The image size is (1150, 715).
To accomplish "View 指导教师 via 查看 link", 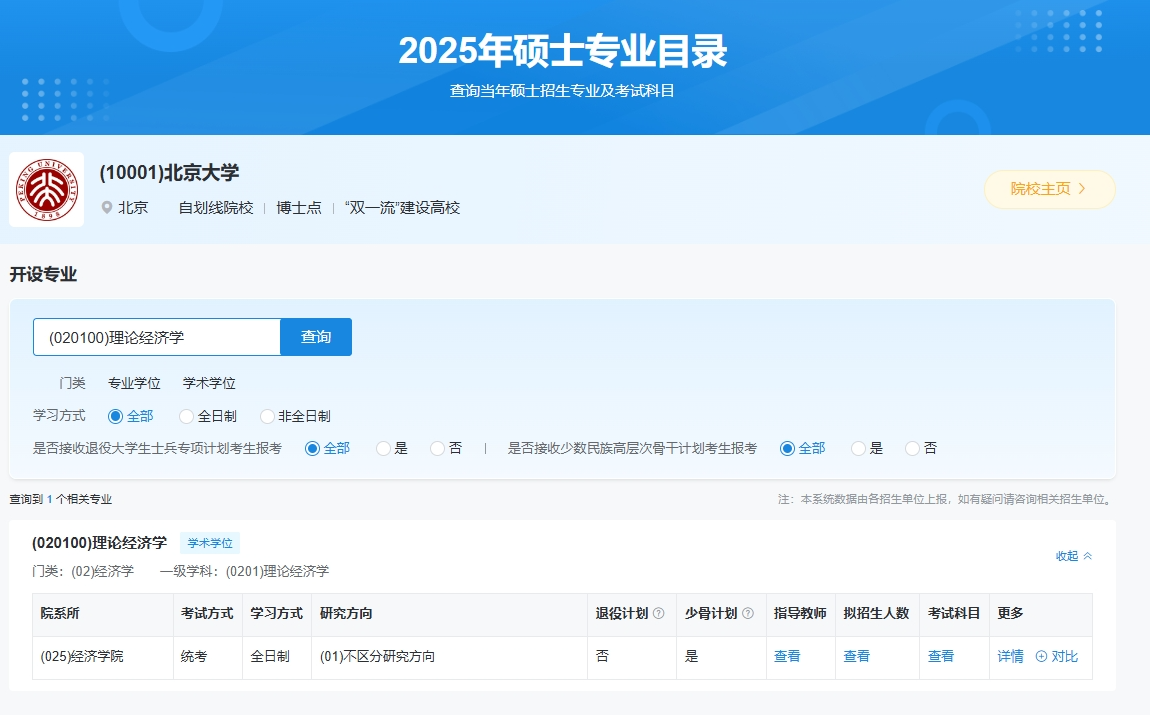I will pos(787,657).
